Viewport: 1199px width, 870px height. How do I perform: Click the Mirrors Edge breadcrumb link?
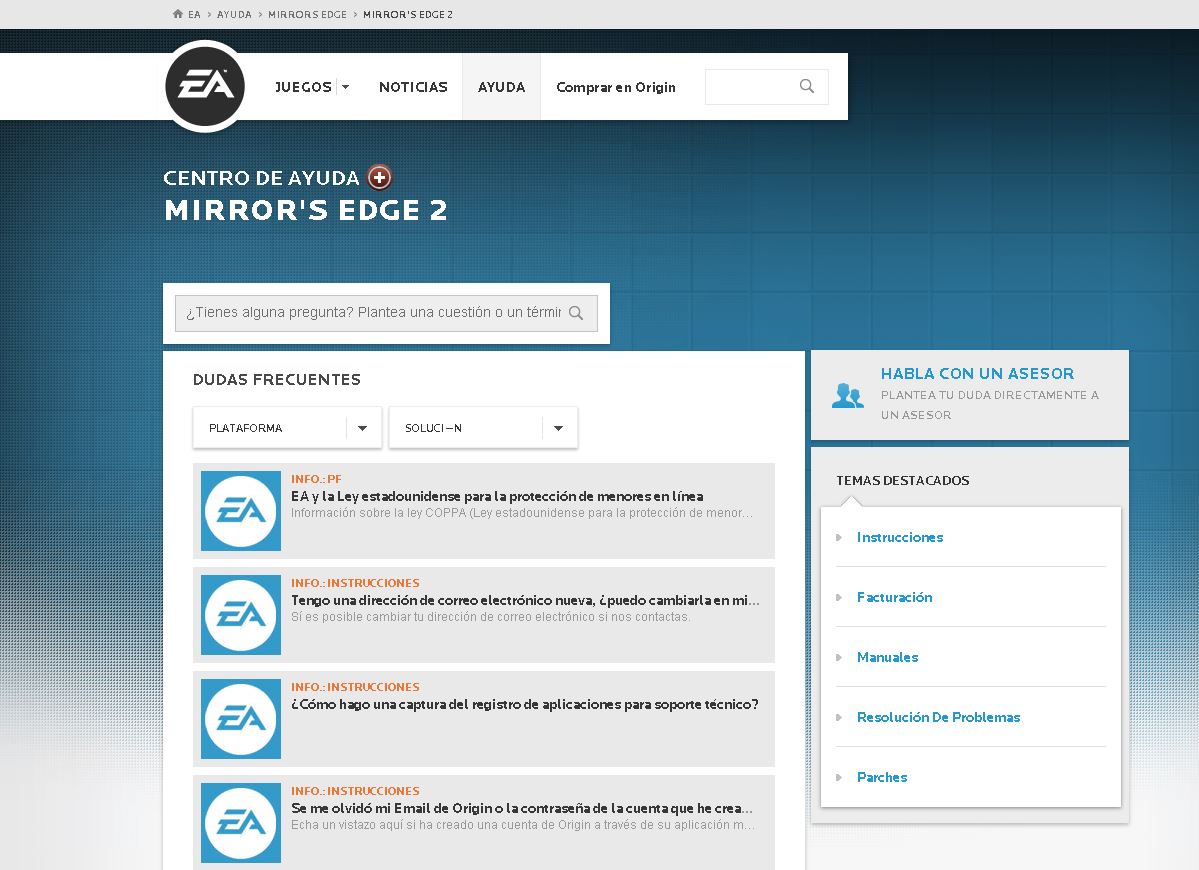(x=307, y=15)
